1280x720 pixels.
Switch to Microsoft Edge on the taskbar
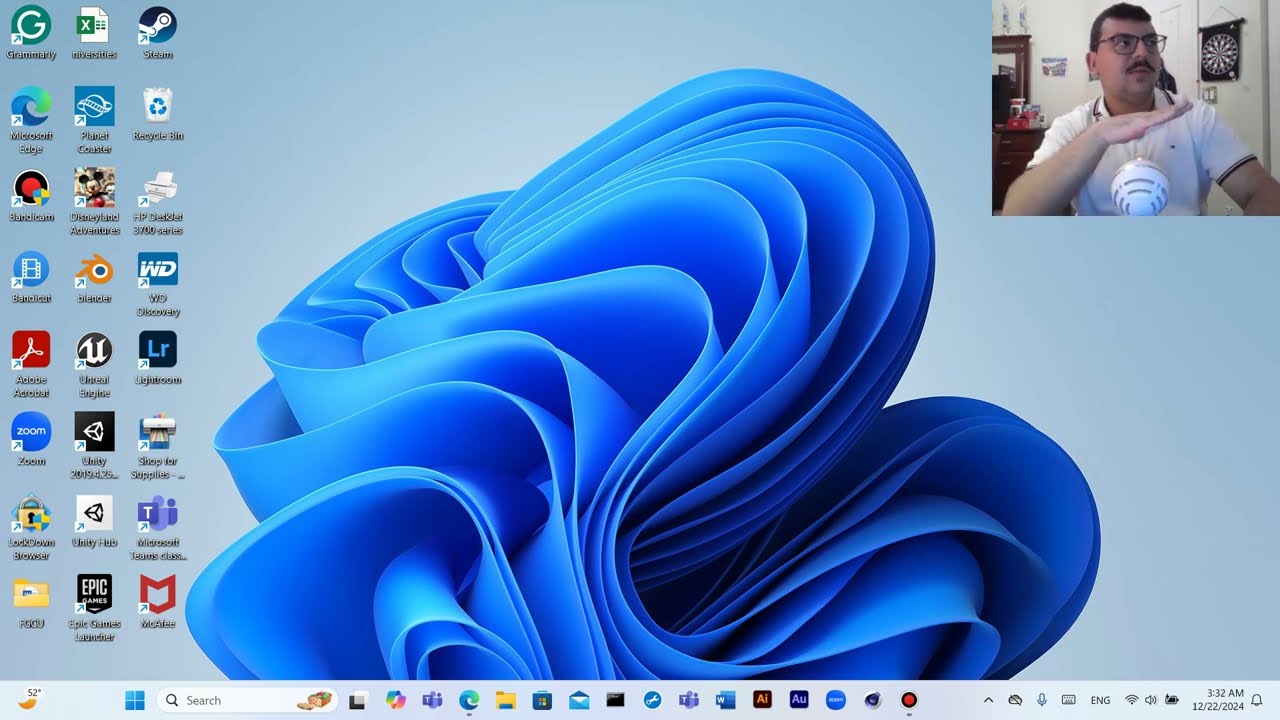[469, 700]
